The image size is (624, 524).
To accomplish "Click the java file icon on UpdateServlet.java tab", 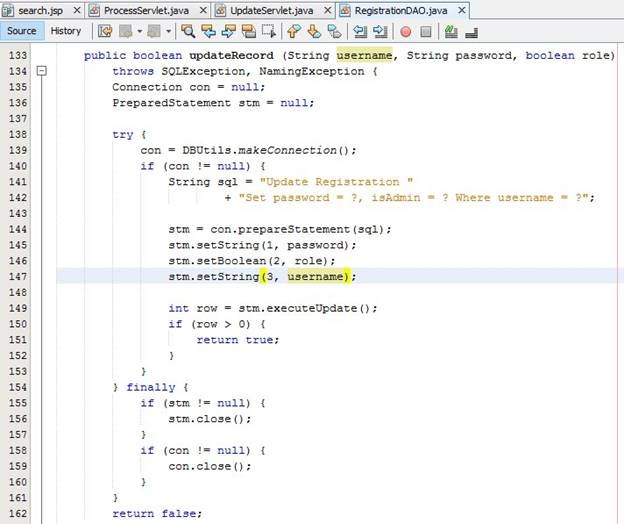I will tap(220, 11).
